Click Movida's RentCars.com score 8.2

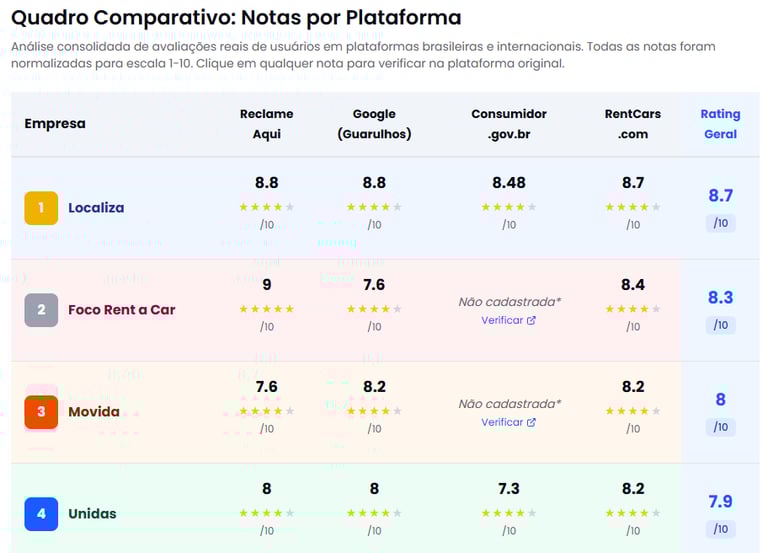pos(633,387)
